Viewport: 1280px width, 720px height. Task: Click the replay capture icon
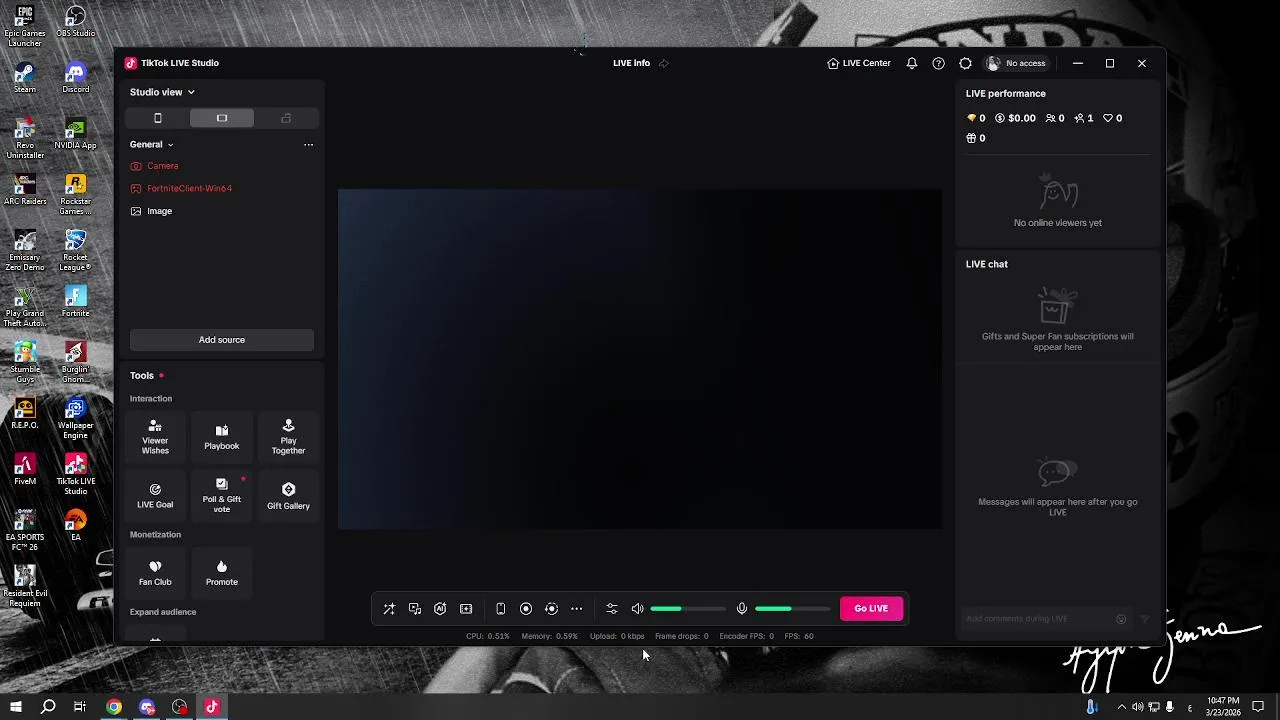point(551,609)
